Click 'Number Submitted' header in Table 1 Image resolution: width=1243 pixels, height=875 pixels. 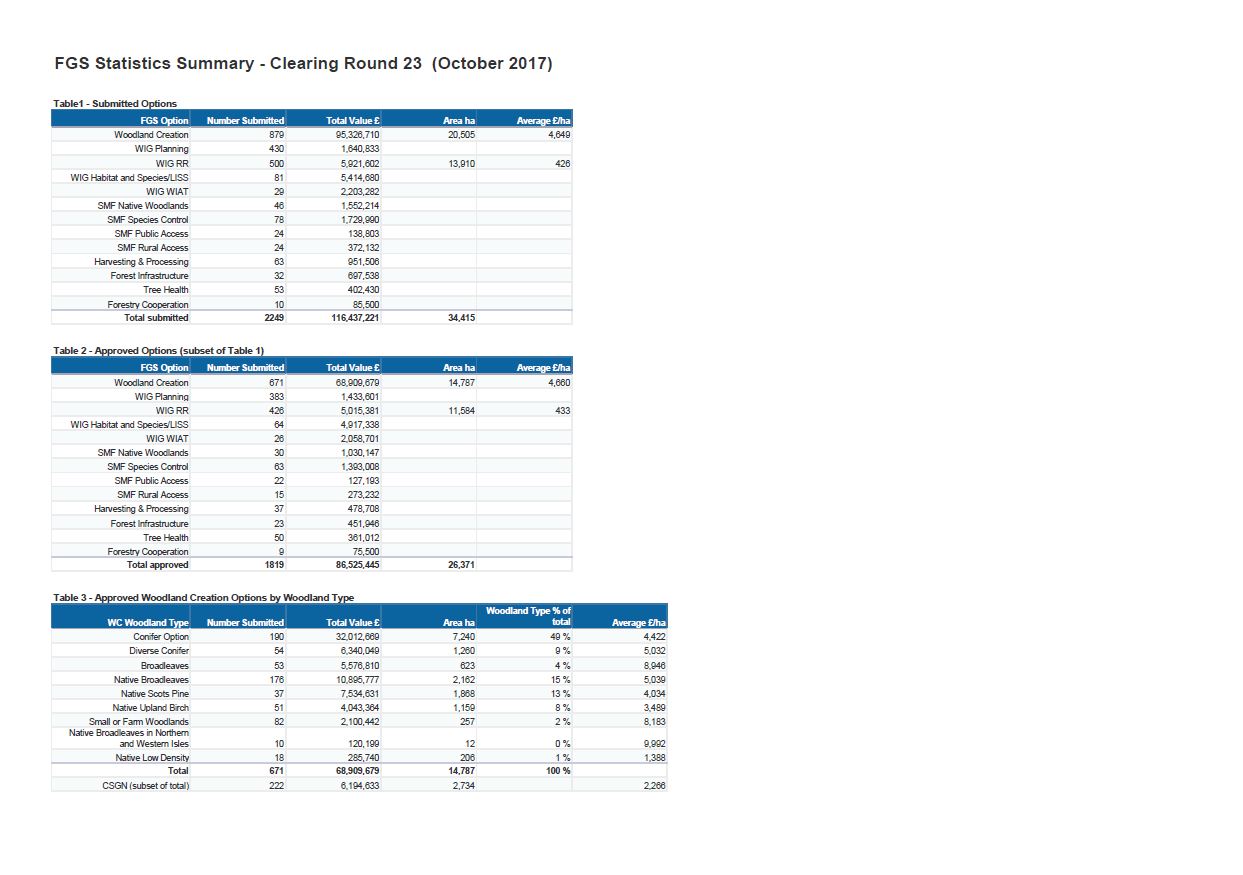pos(245,120)
